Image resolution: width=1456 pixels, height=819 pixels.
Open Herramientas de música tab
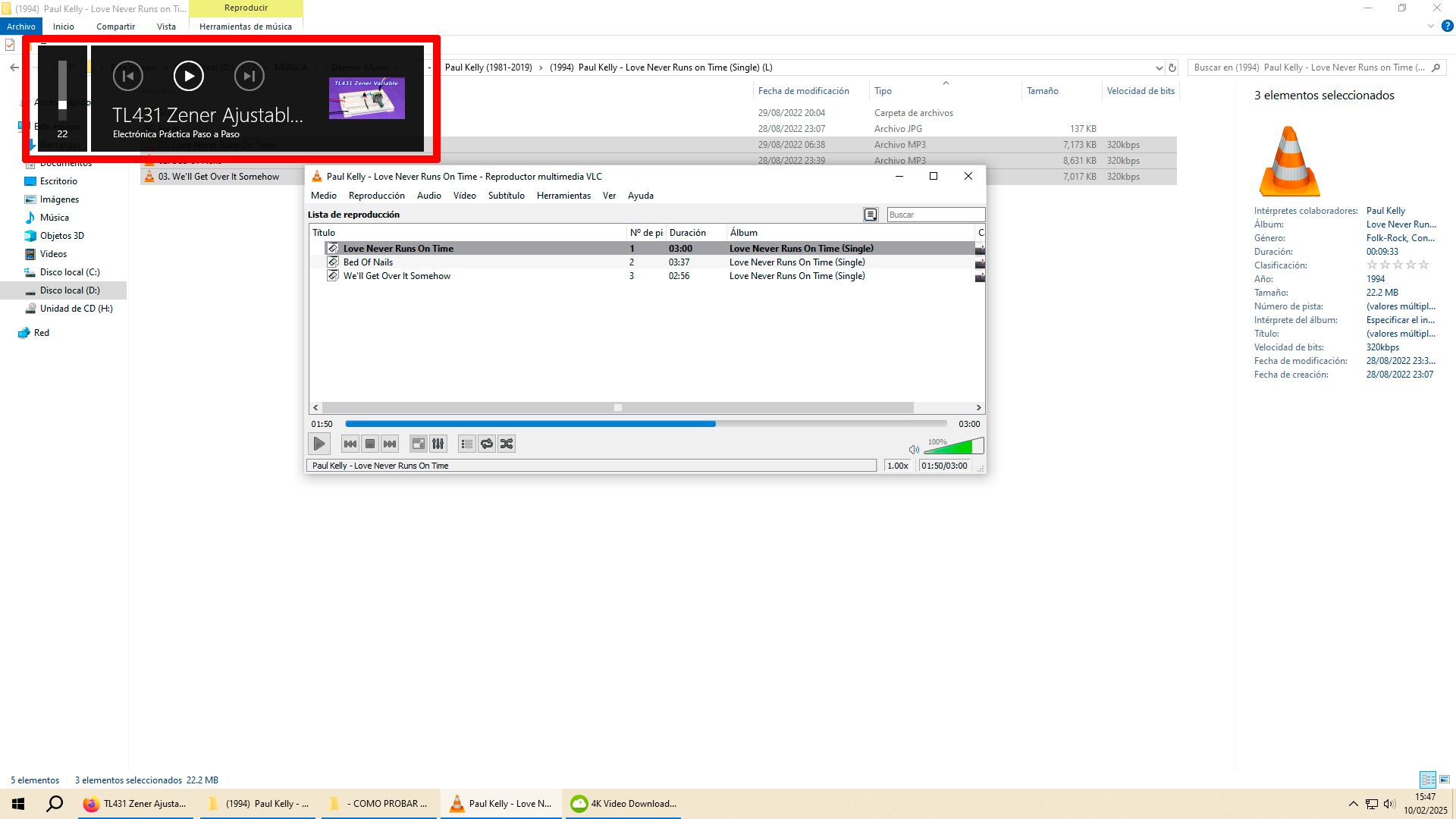(x=246, y=27)
